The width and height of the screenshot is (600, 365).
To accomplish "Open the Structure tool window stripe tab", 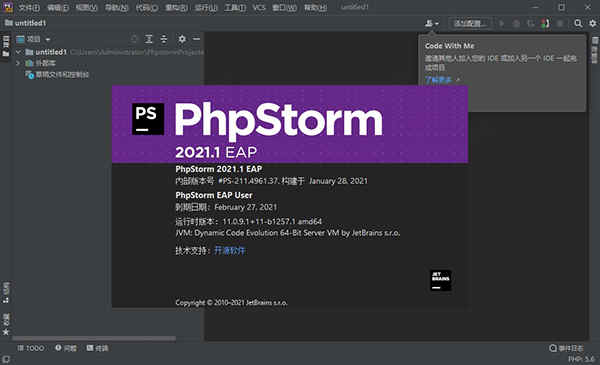I will coord(6,293).
